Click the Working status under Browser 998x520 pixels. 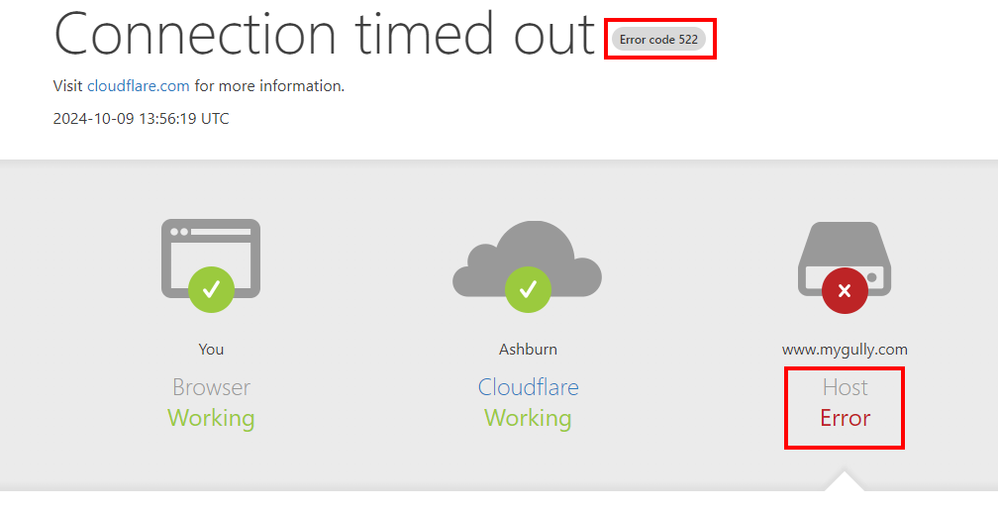[211, 417]
